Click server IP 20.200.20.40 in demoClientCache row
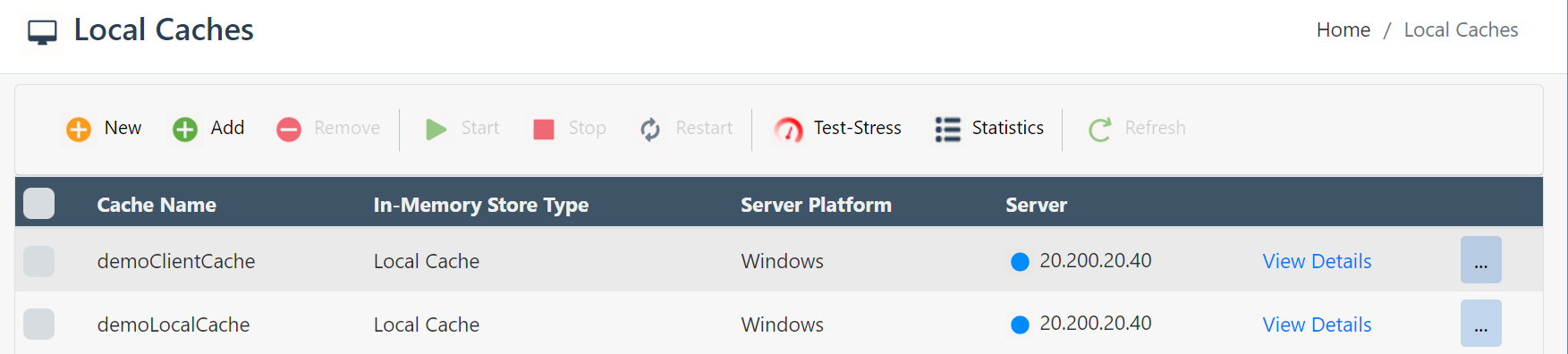This screenshot has width=1568, height=354. [1096, 260]
